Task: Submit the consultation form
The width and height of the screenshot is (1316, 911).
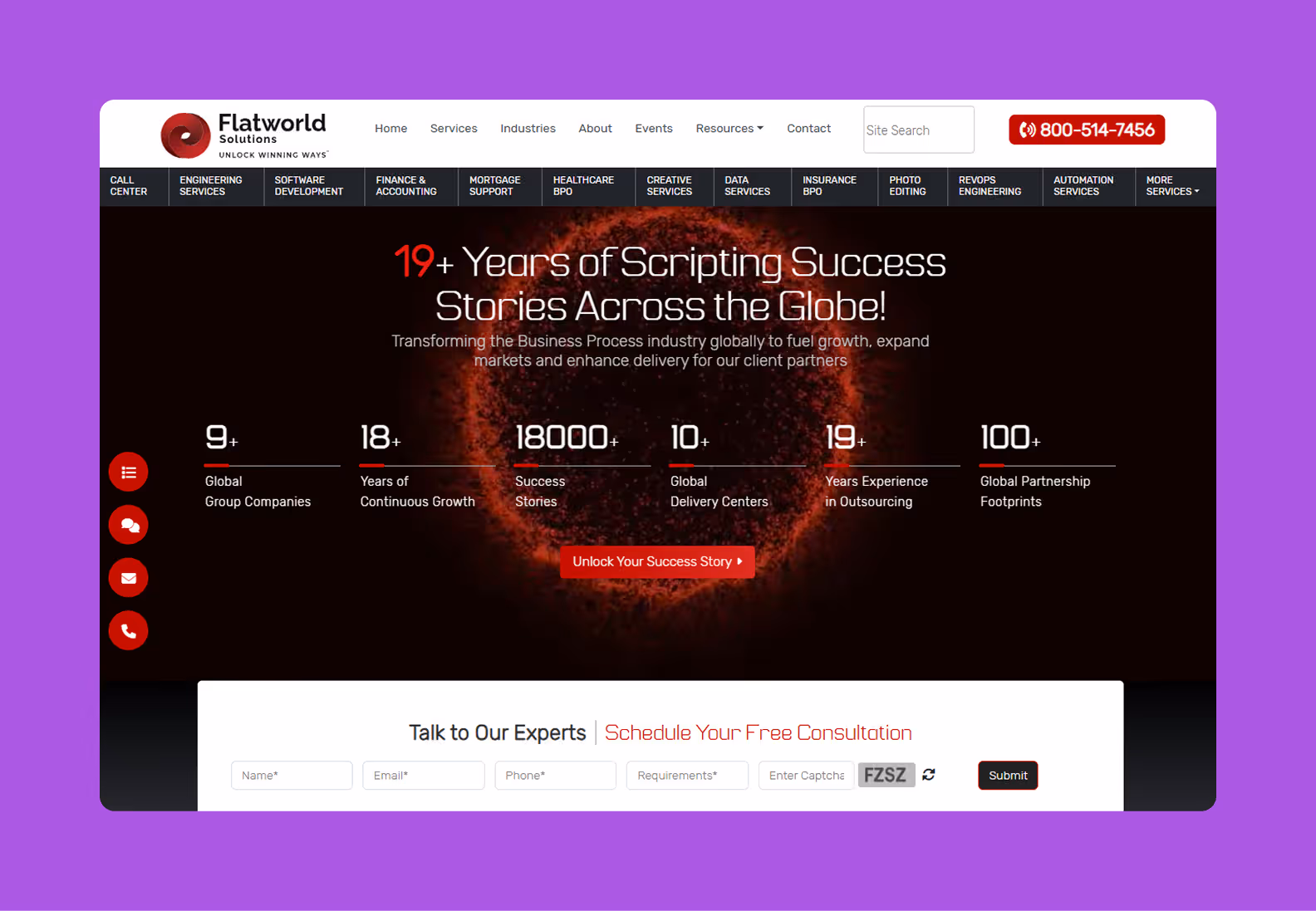Action: [x=1008, y=776]
